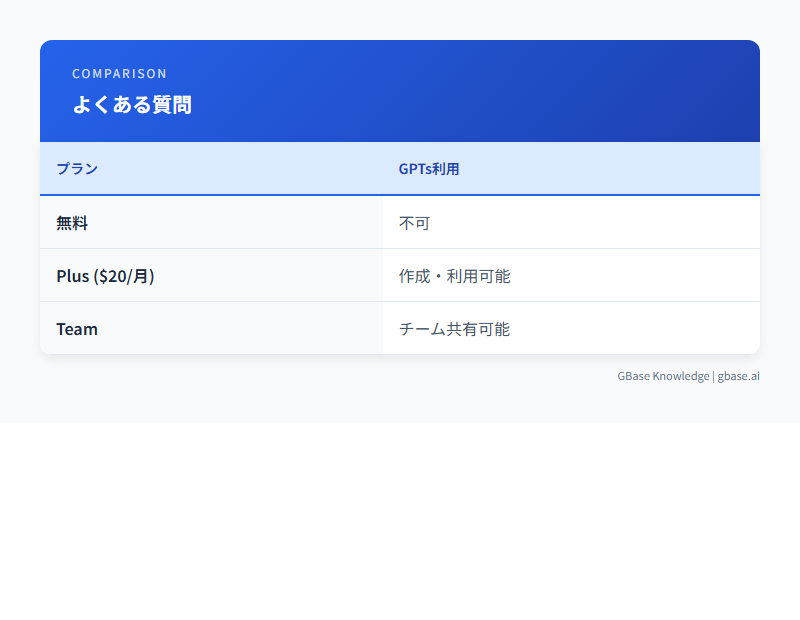This screenshot has width=800, height=620.
Task: Select the Plus ($20/月) plan label
Action: 104,276
